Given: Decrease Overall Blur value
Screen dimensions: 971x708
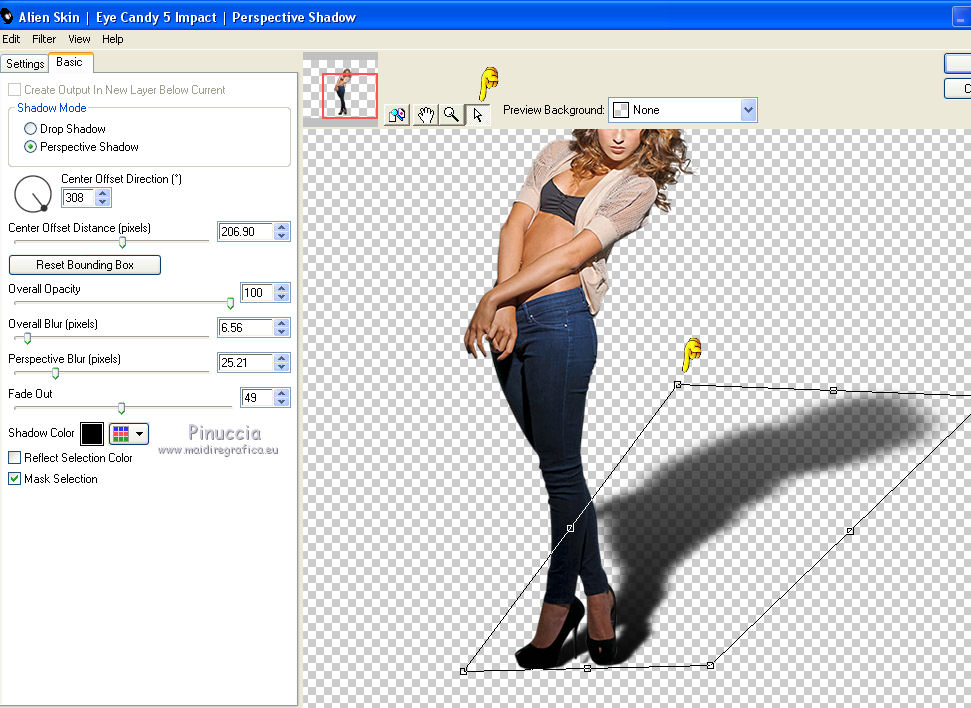Looking at the screenshot, I should (282, 332).
